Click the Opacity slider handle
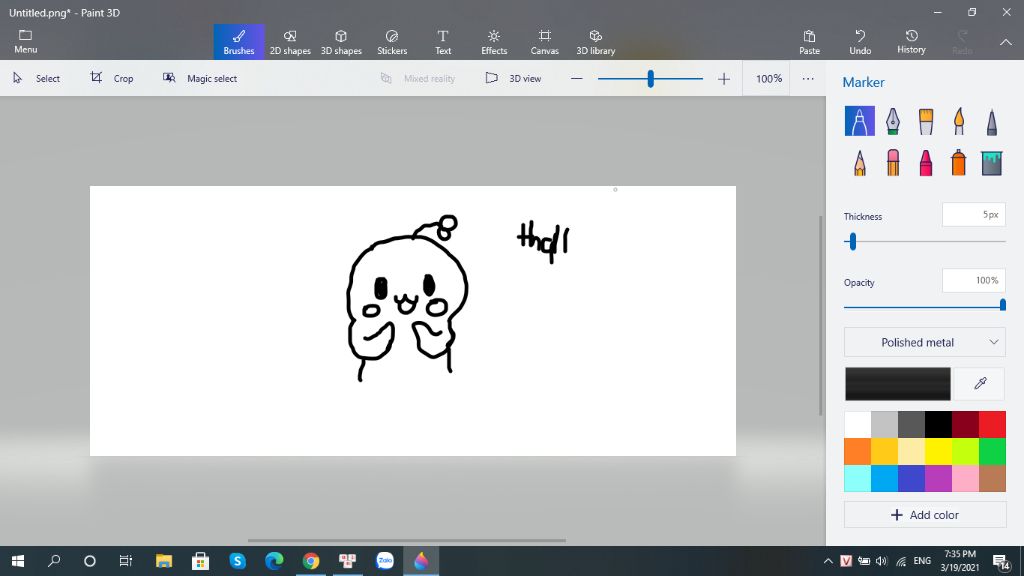Viewport: 1024px width, 576px height. (x=1002, y=305)
